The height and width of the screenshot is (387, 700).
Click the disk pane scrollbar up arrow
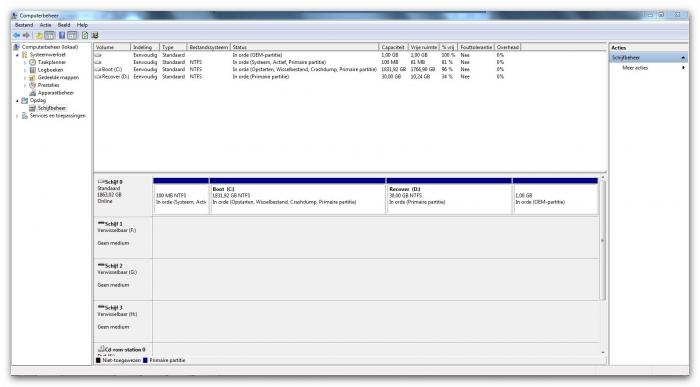(x=603, y=178)
